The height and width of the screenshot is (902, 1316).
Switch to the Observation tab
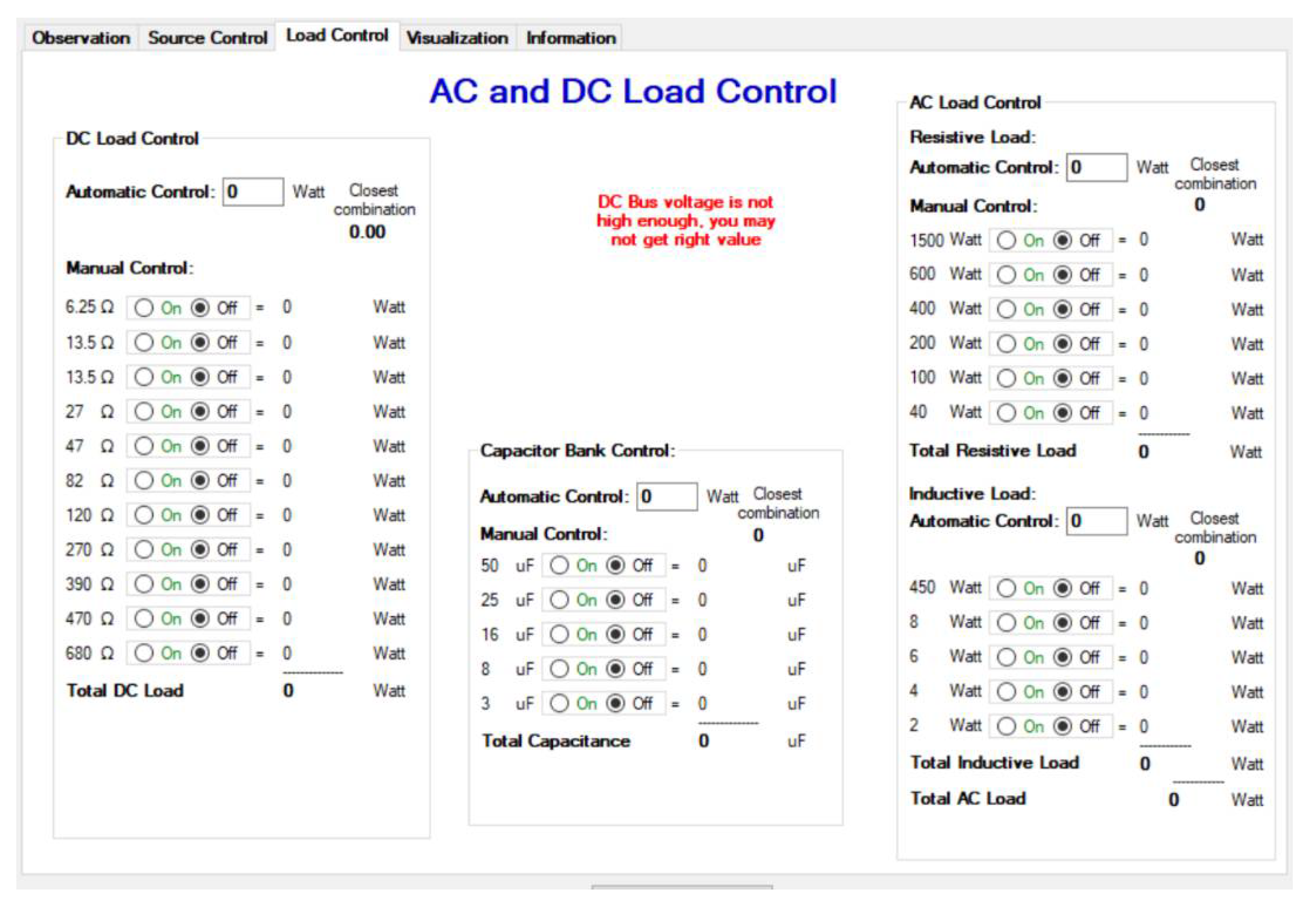pyautogui.click(x=81, y=38)
